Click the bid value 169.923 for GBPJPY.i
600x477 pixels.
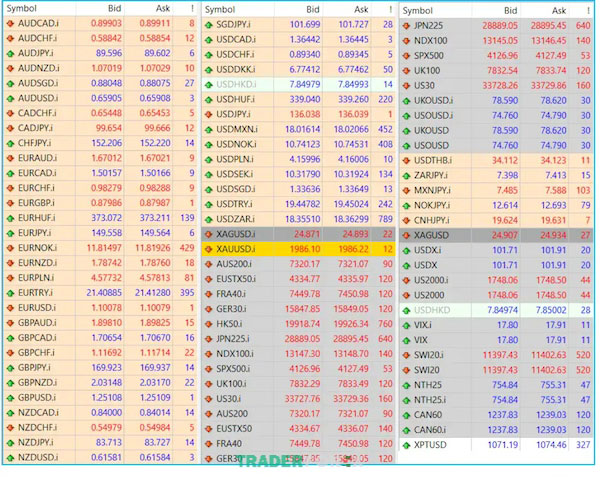pos(107,368)
